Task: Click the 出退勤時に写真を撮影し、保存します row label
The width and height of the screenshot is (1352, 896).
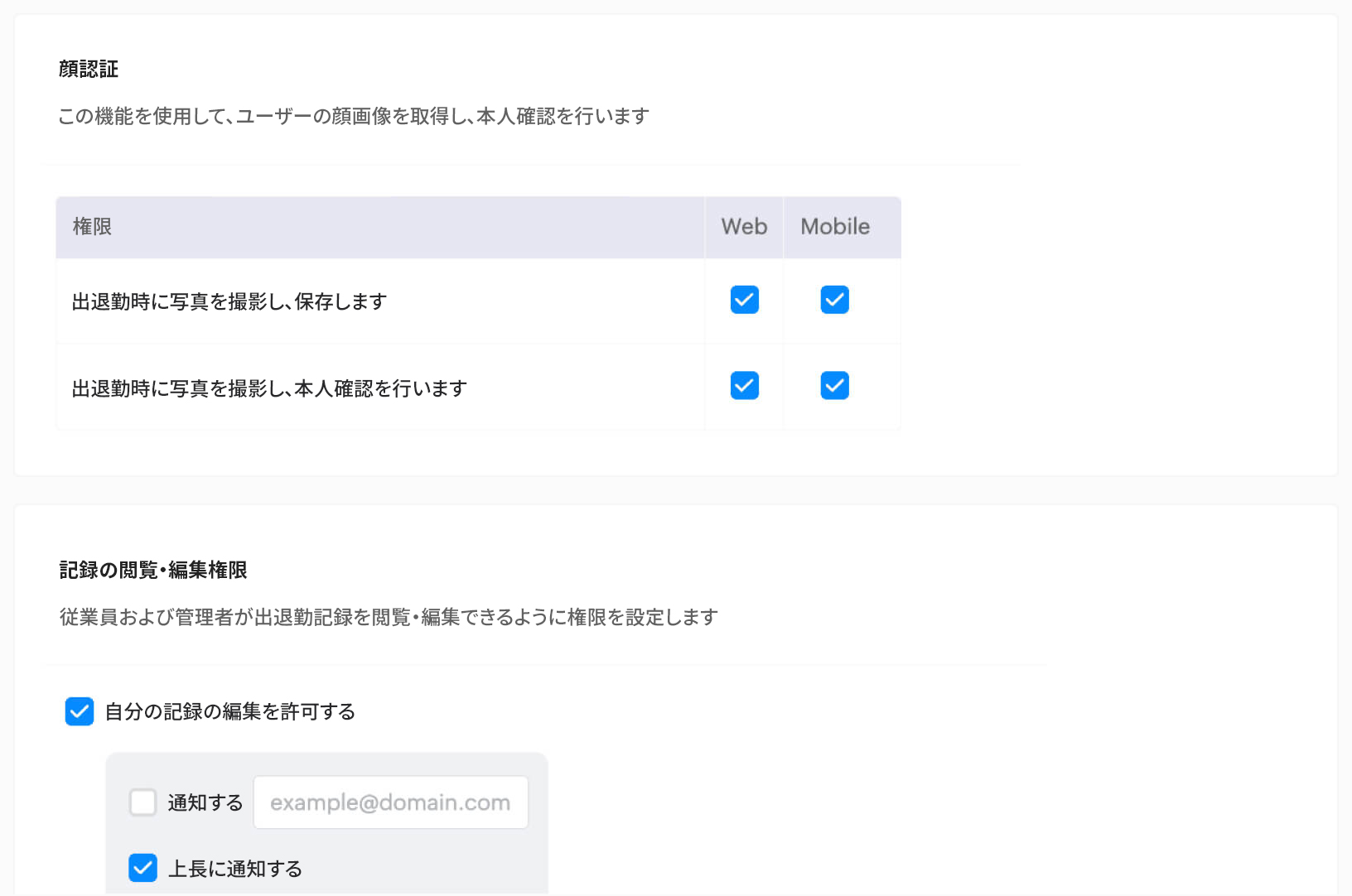Action: 228,301
